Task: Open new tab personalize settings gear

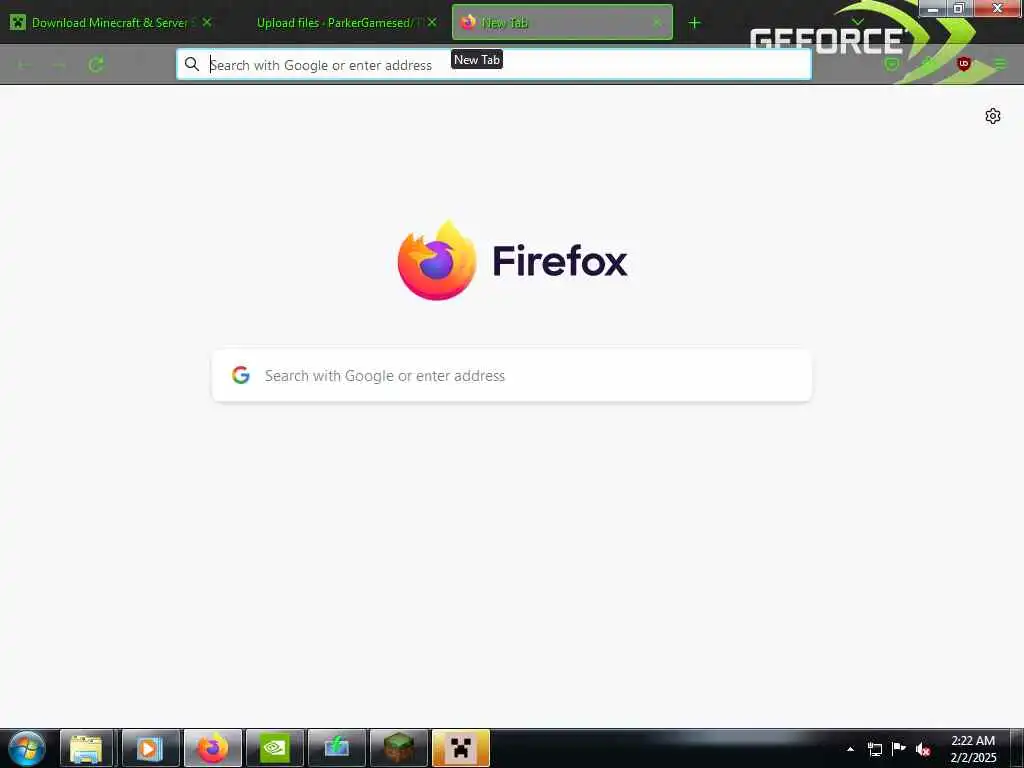Action: coord(993,116)
